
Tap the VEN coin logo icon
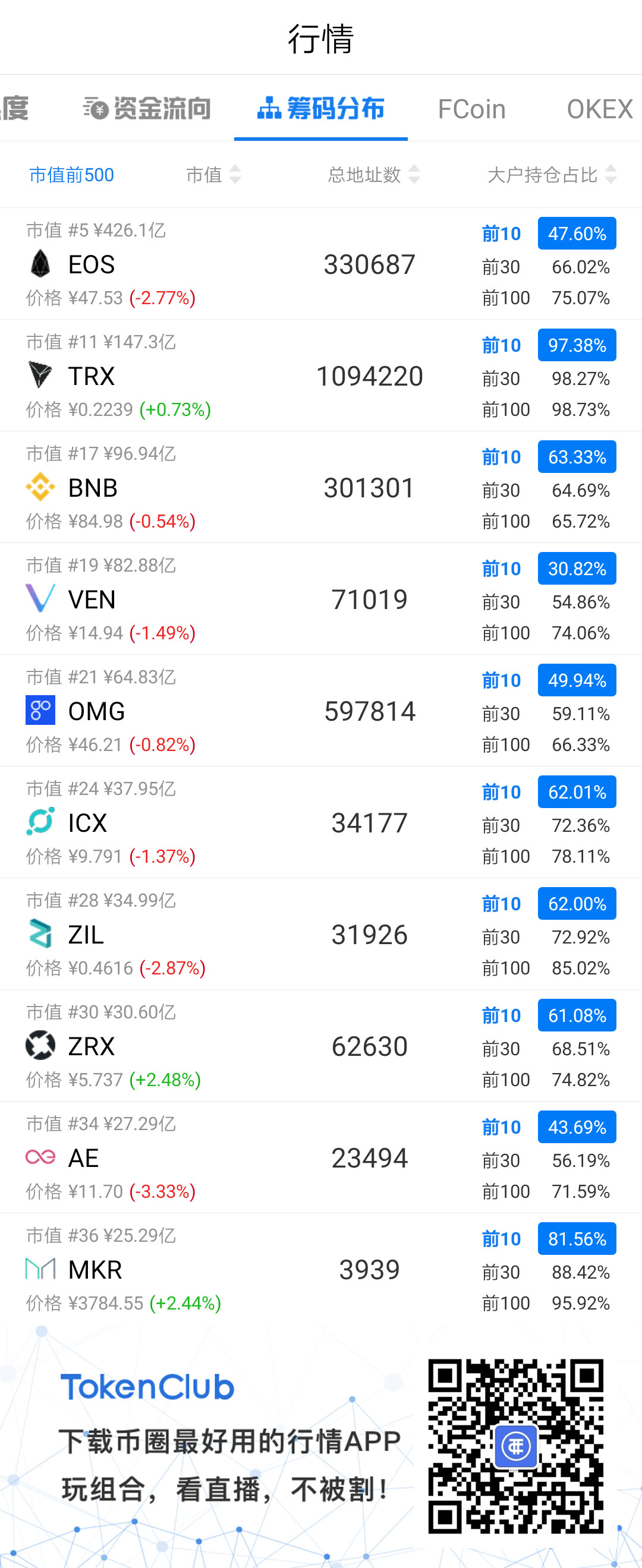40,598
